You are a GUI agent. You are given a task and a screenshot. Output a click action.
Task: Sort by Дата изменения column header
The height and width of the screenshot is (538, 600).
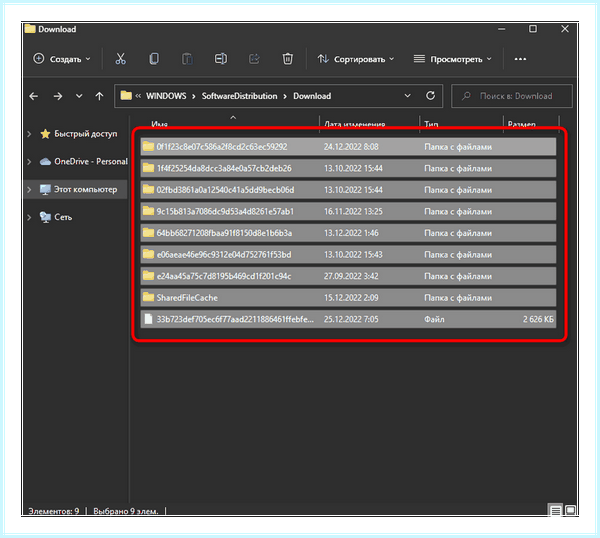(355, 124)
